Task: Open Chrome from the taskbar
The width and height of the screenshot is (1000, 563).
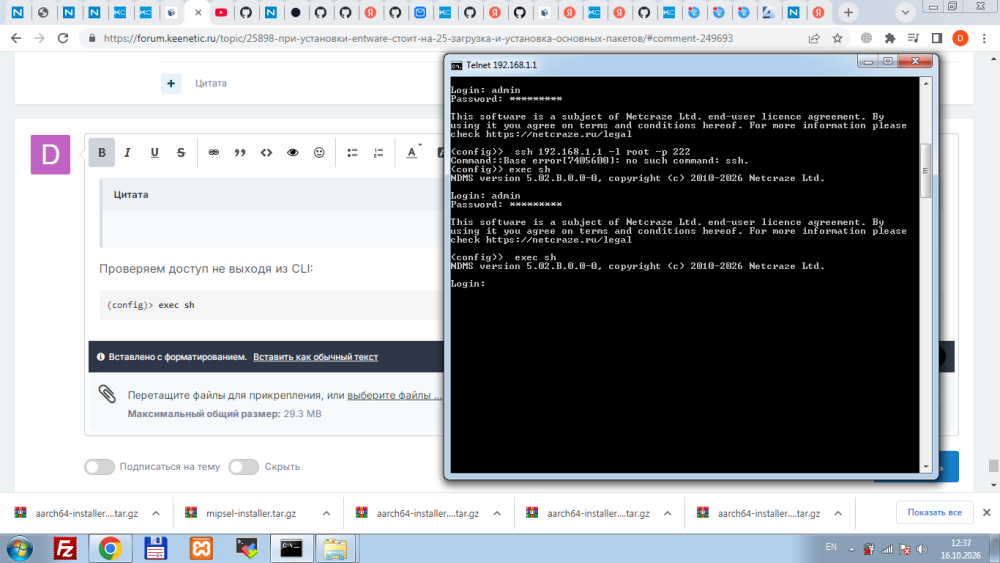Action: (x=110, y=548)
